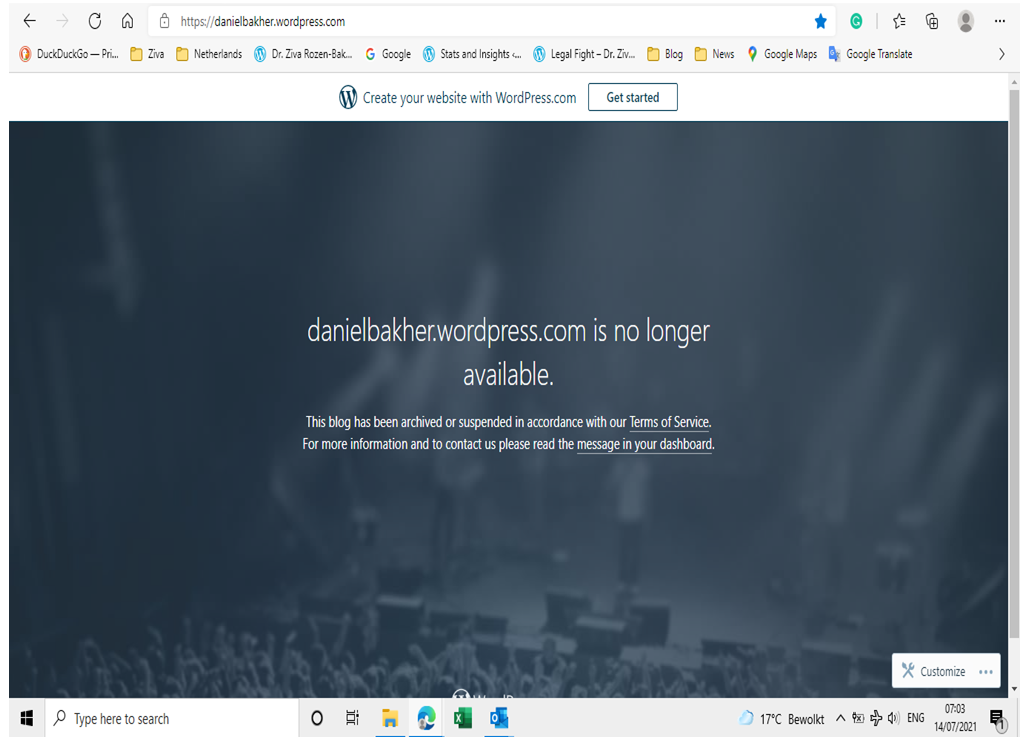Open the Google Maps bookmark

click(782, 54)
